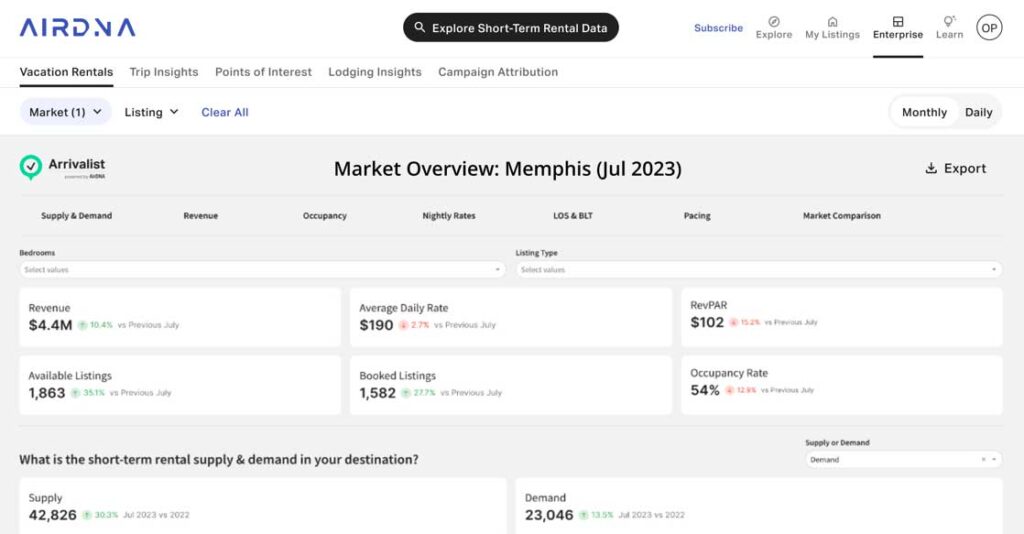The width and height of the screenshot is (1024, 534).
Task: Click the AirDNA logo
Action: tap(77, 28)
